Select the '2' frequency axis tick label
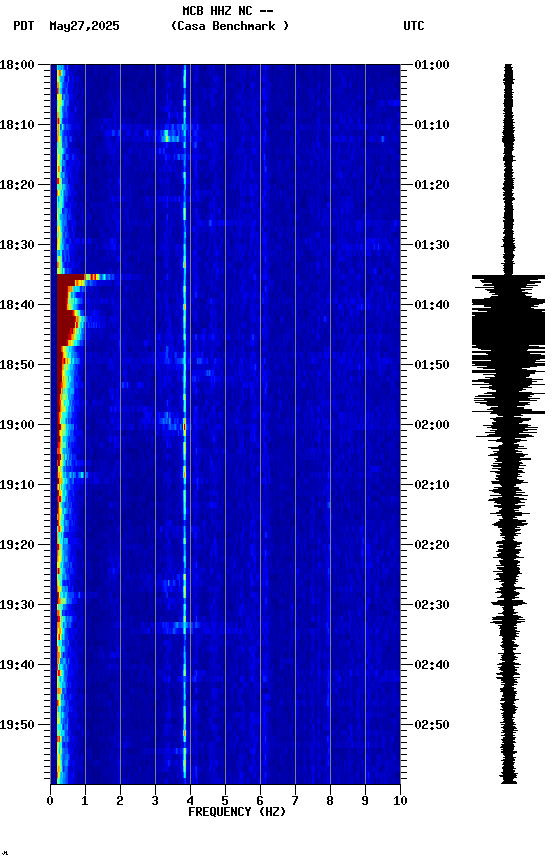 point(120,801)
